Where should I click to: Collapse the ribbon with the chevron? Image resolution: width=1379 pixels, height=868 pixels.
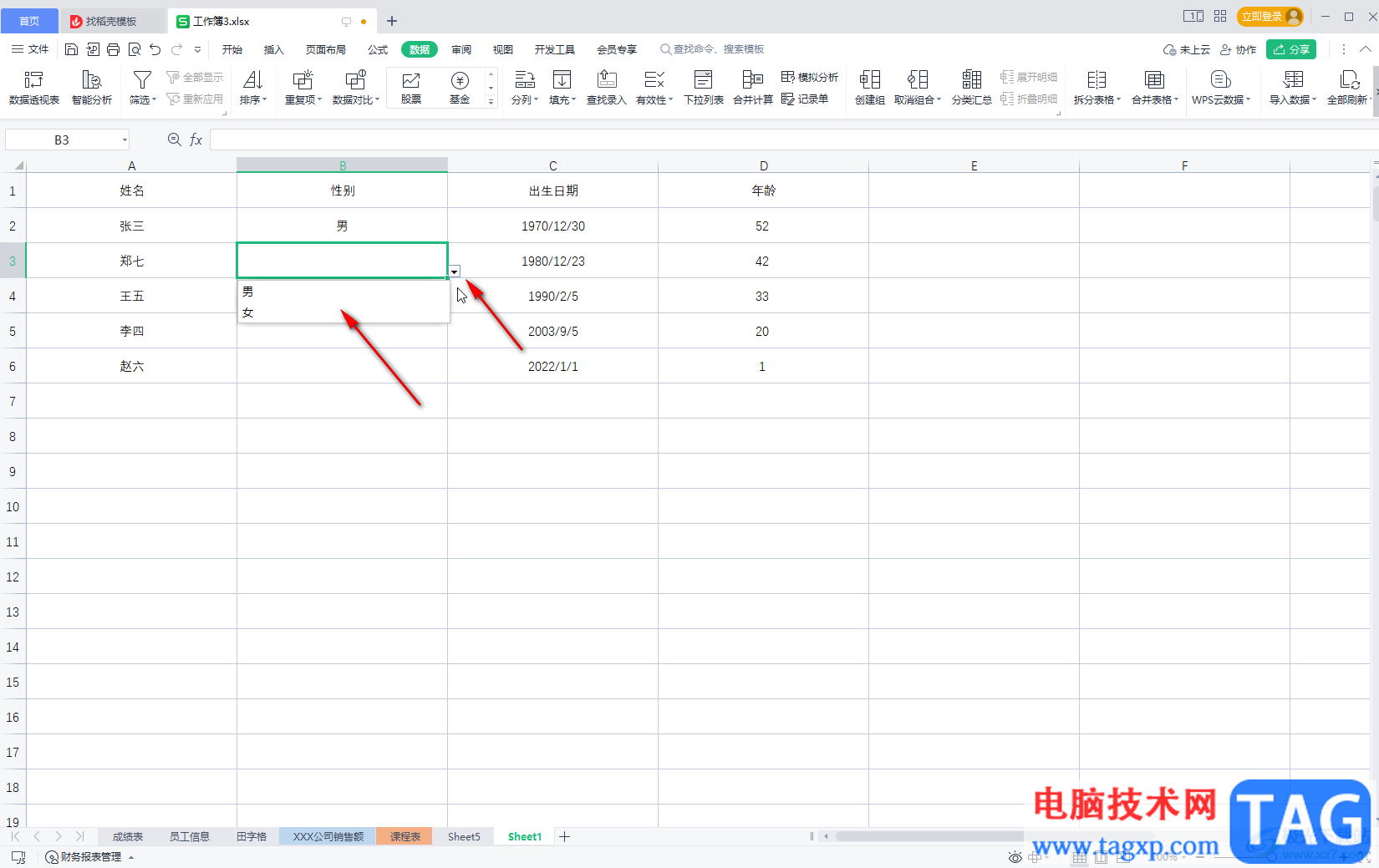tap(1365, 49)
